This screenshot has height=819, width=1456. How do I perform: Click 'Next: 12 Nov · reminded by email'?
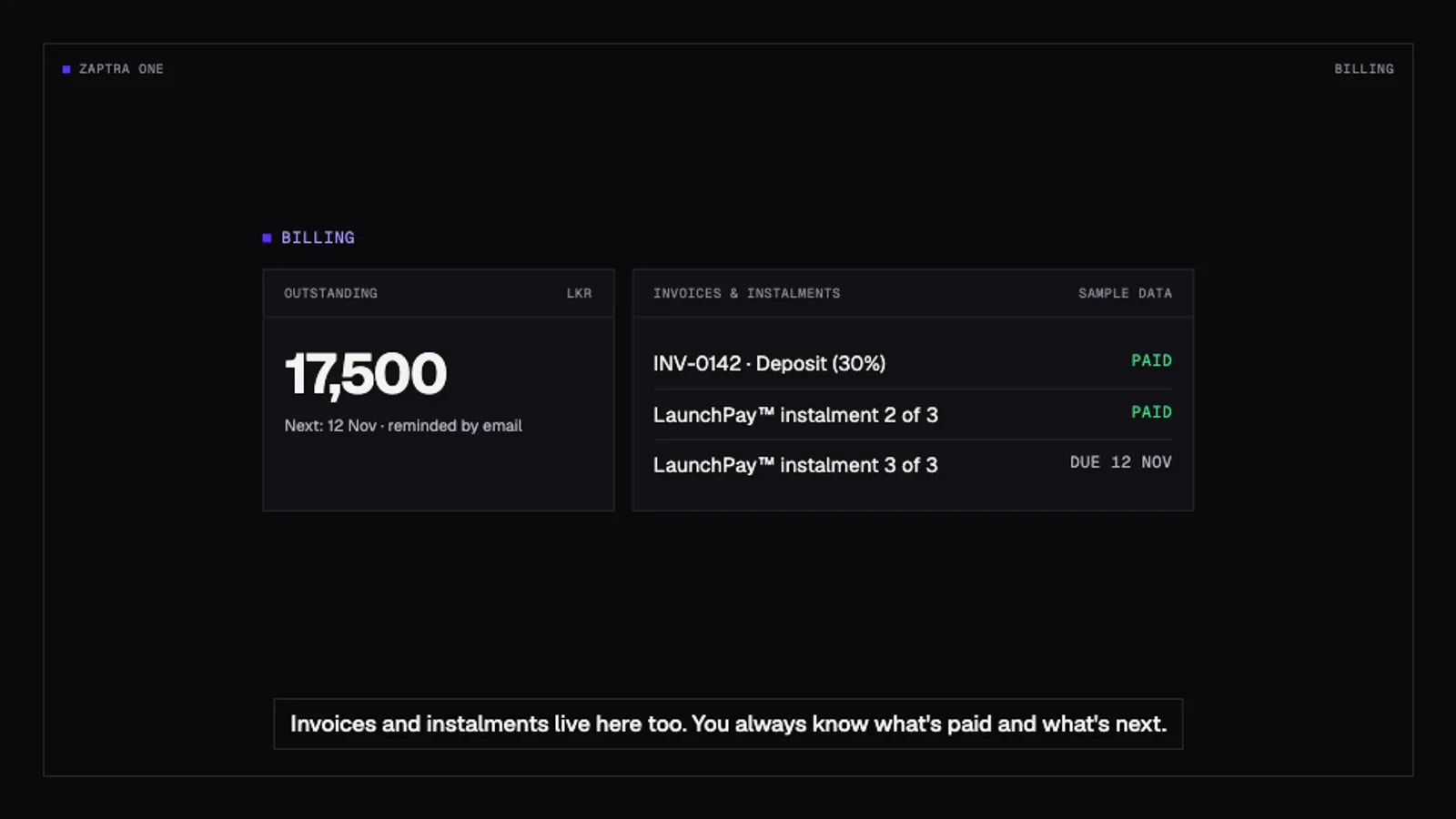pyautogui.click(x=403, y=426)
